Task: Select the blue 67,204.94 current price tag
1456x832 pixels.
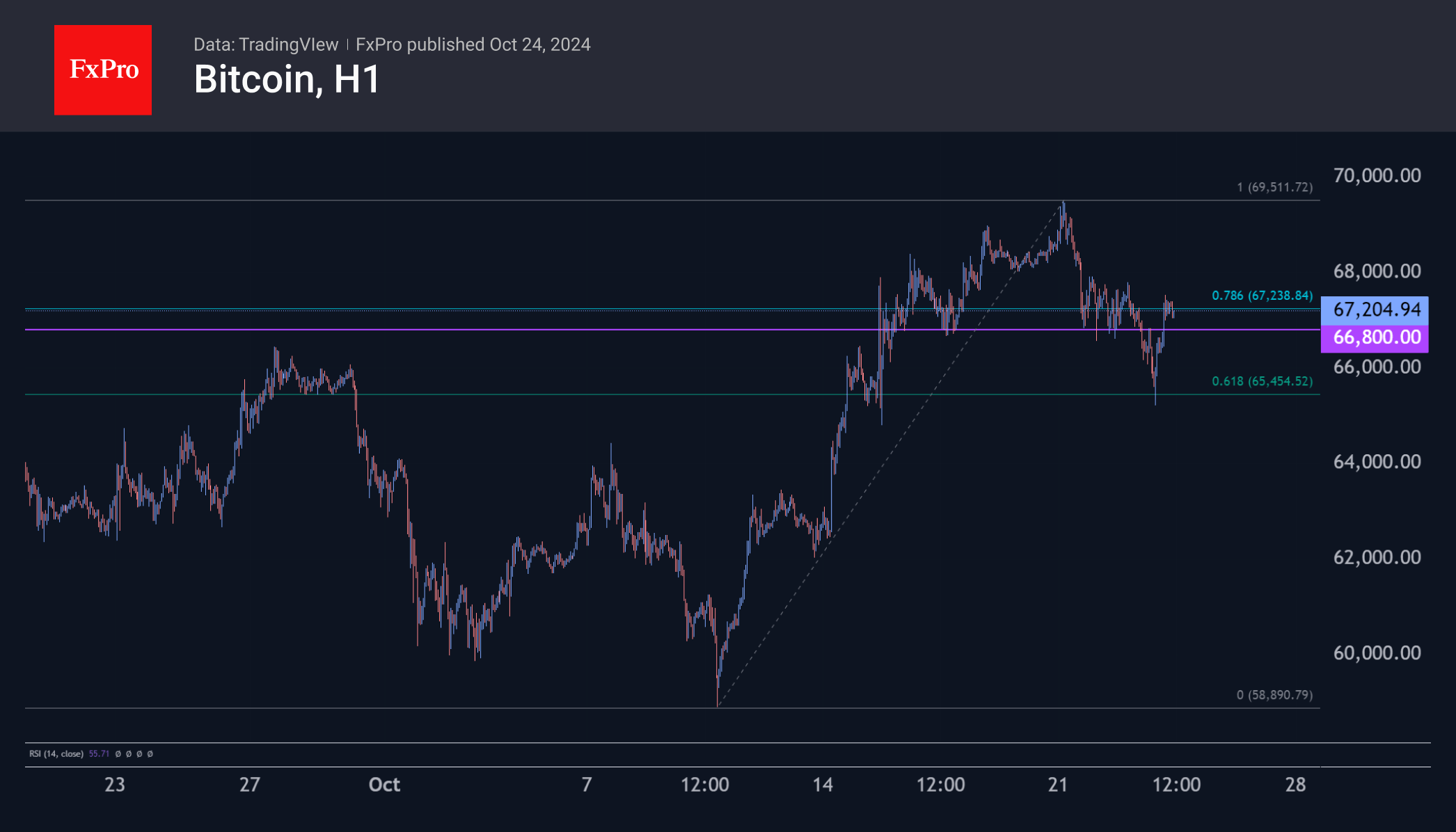Action: [x=1375, y=309]
